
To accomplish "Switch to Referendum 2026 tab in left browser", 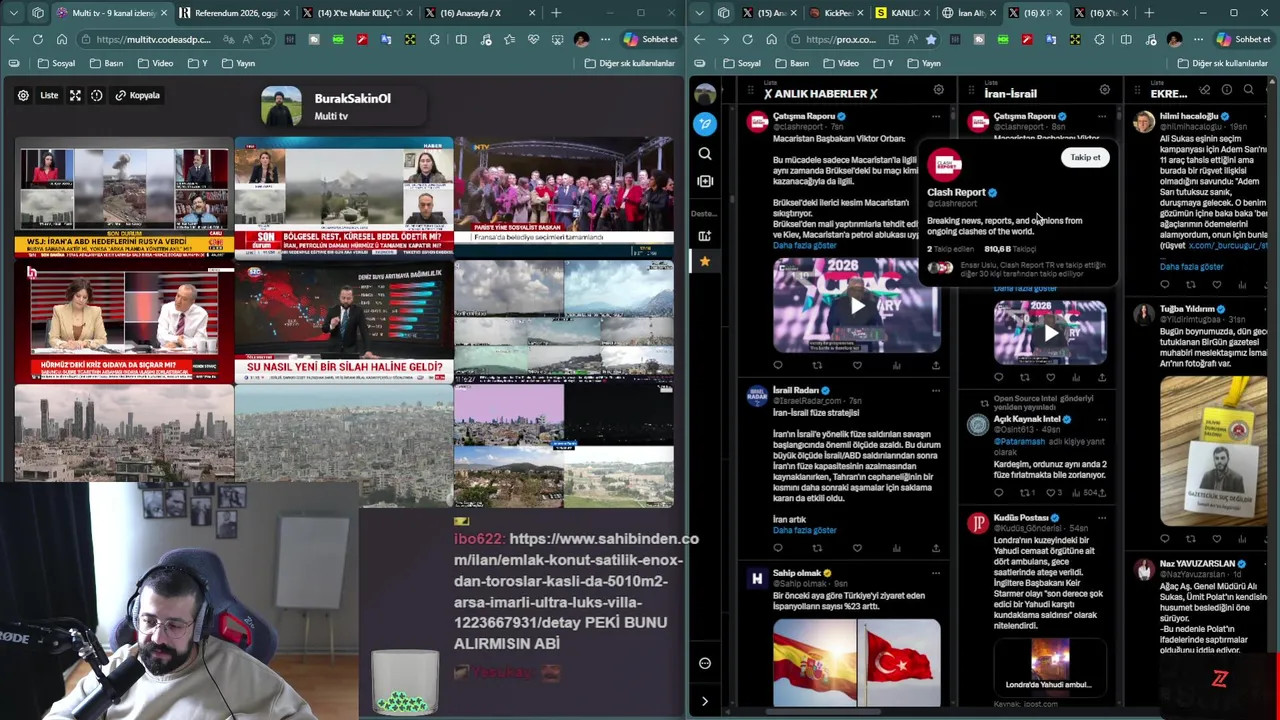I will click(235, 13).
